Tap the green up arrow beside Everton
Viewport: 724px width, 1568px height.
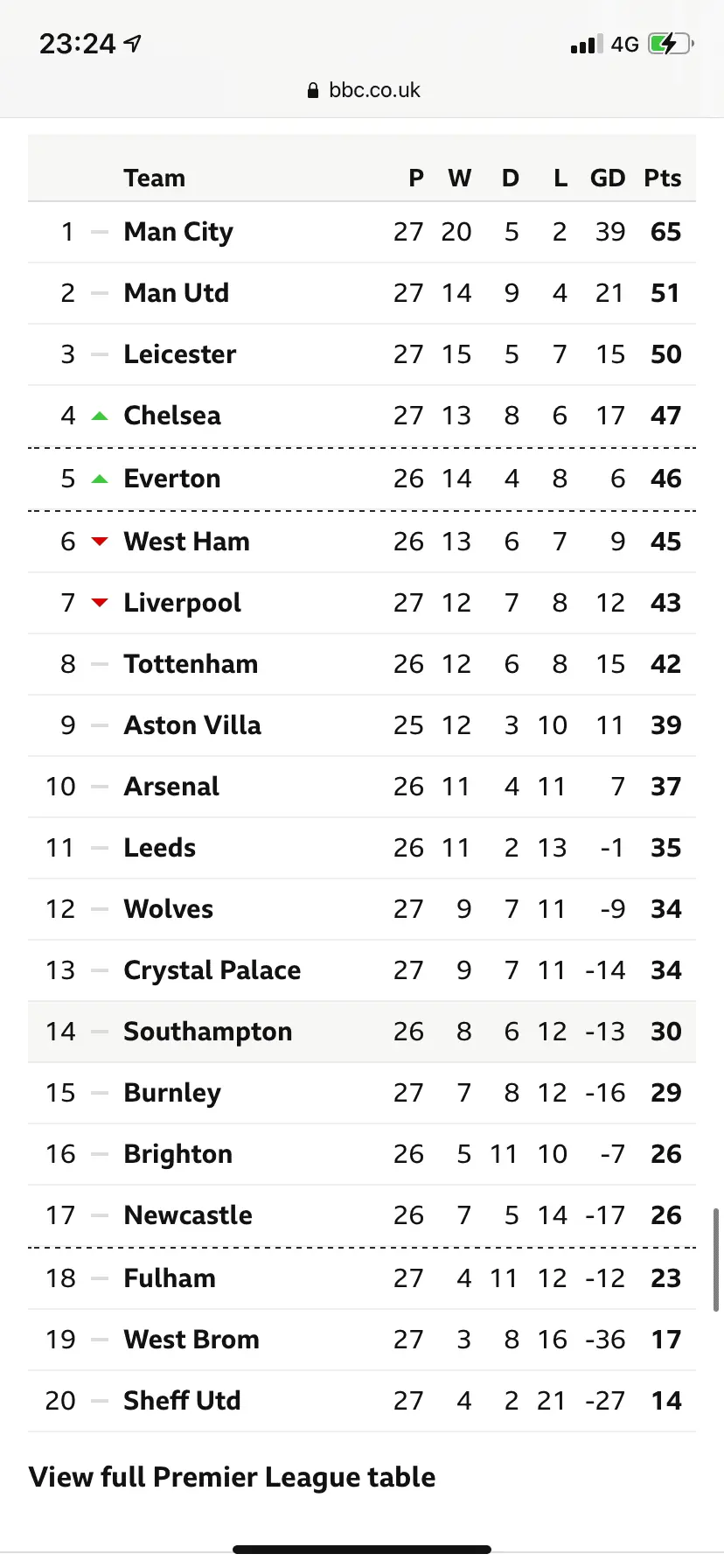pos(100,479)
